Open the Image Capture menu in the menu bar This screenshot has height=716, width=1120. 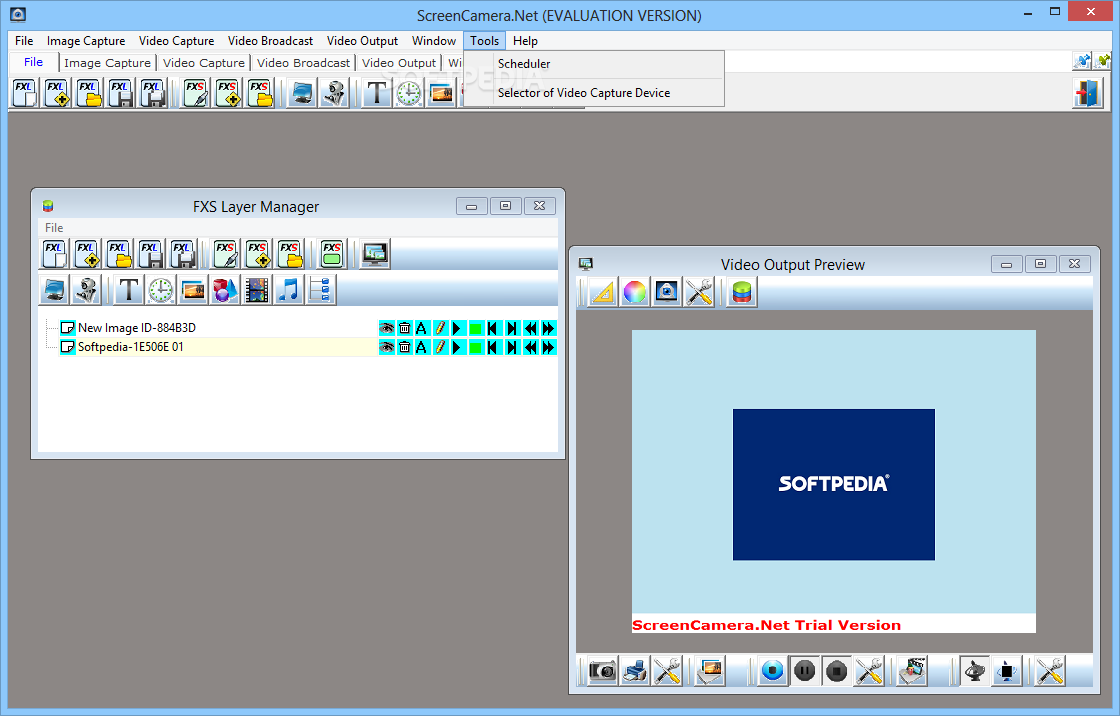point(86,41)
